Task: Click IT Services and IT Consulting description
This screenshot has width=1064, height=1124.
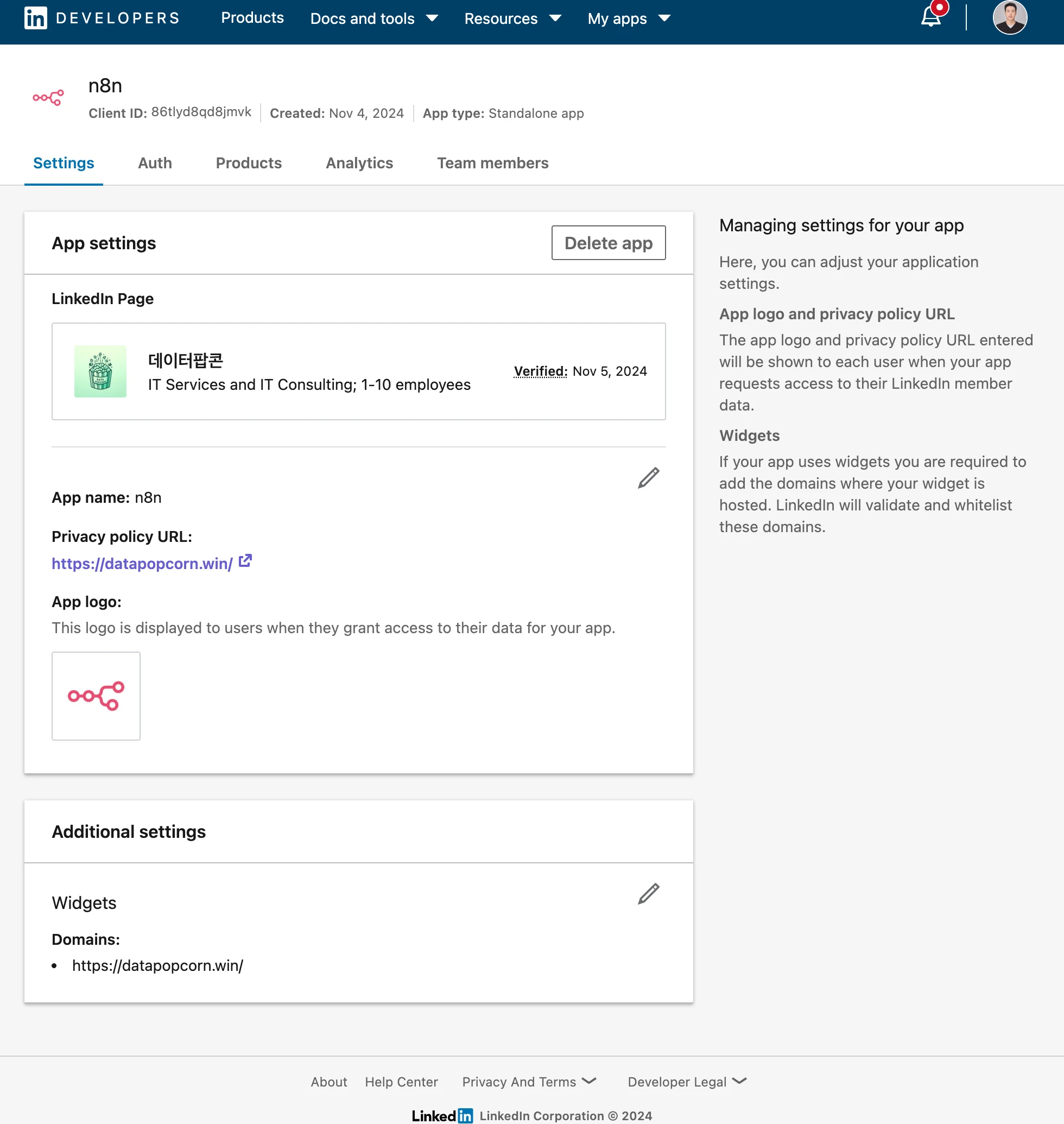Action: pos(309,384)
